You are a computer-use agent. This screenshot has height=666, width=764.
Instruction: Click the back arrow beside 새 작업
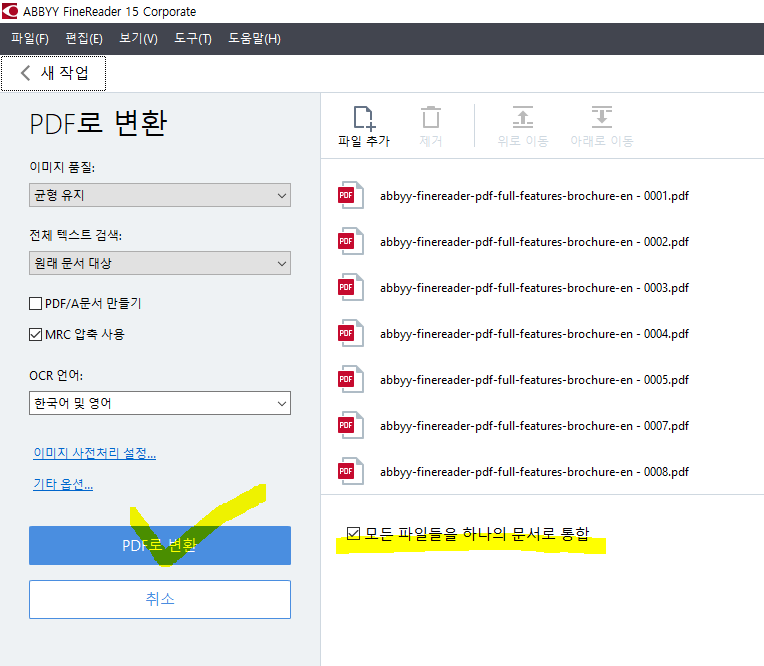coord(25,73)
